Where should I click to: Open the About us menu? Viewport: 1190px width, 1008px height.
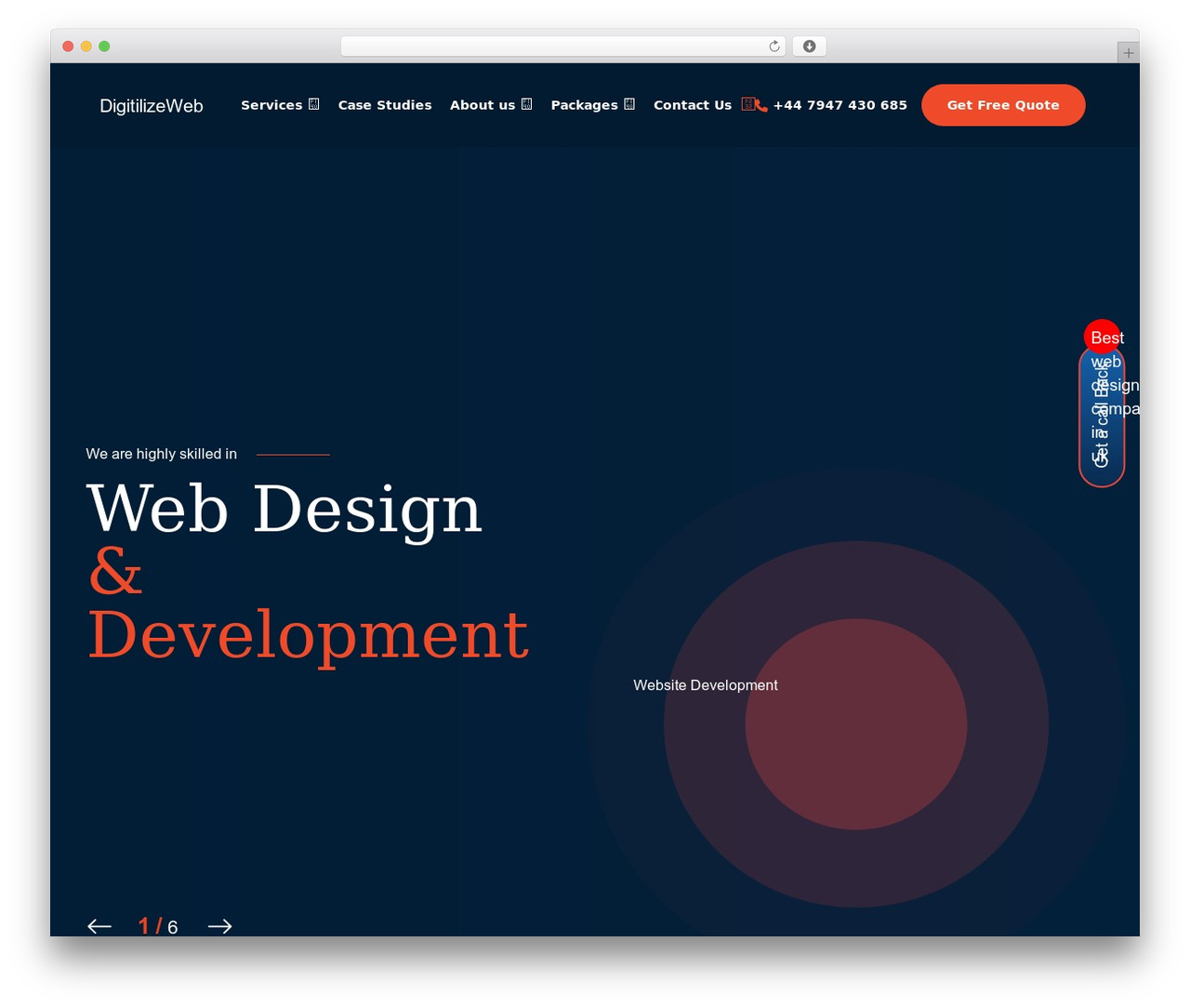(x=483, y=105)
